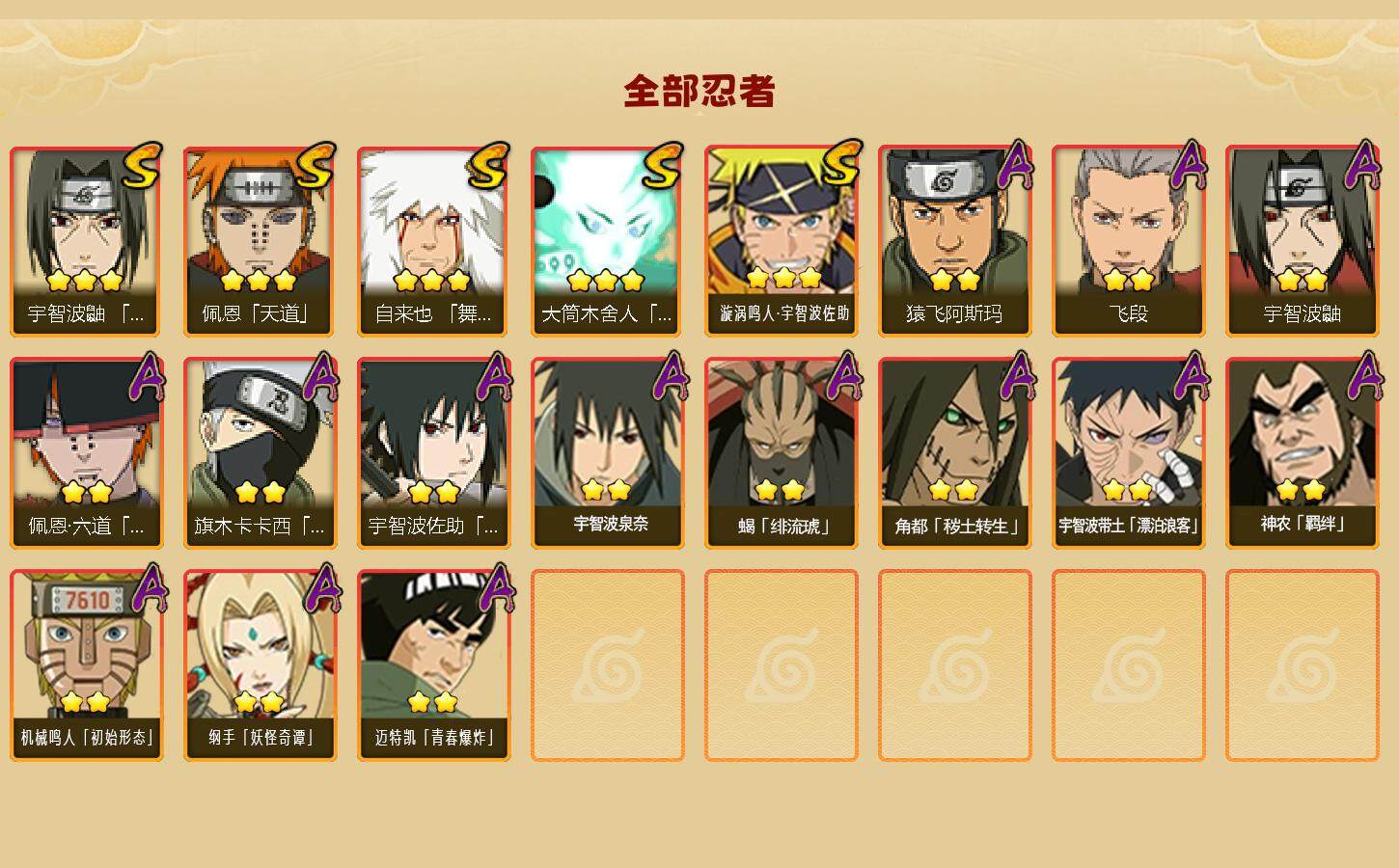Viewport: 1399px width, 868px height.
Task: Open the 飞段 ninja card
Action: pos(1128,241)
